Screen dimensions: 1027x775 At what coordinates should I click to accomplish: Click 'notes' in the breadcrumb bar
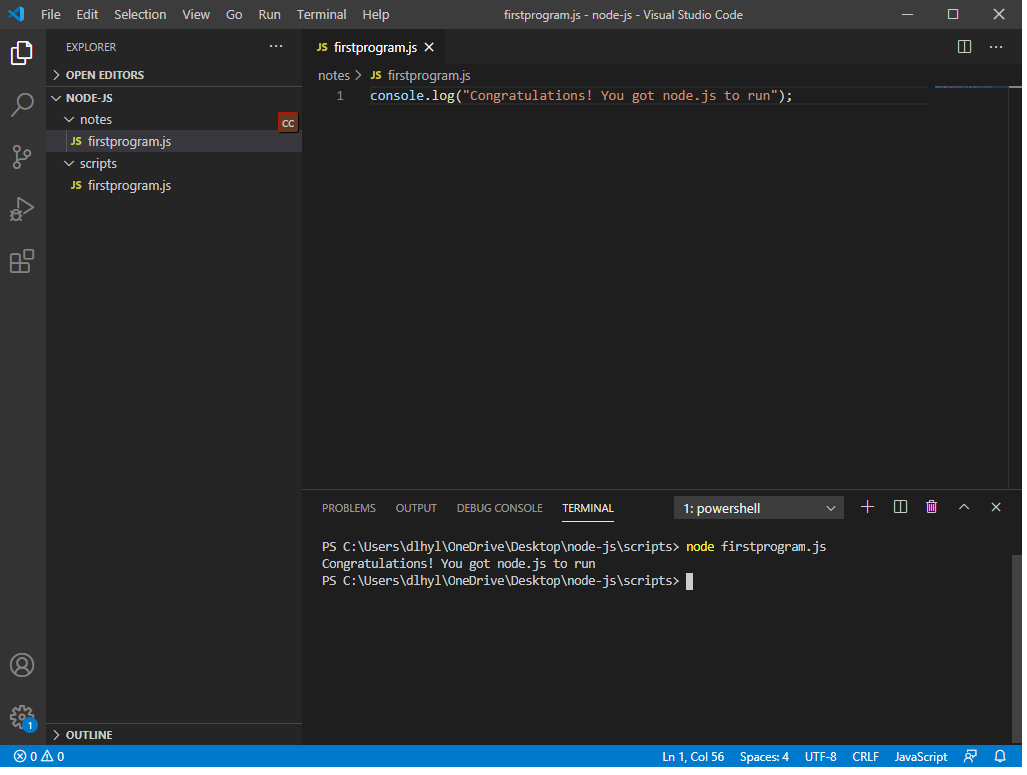pyautogui.click(x=333, y=75)
